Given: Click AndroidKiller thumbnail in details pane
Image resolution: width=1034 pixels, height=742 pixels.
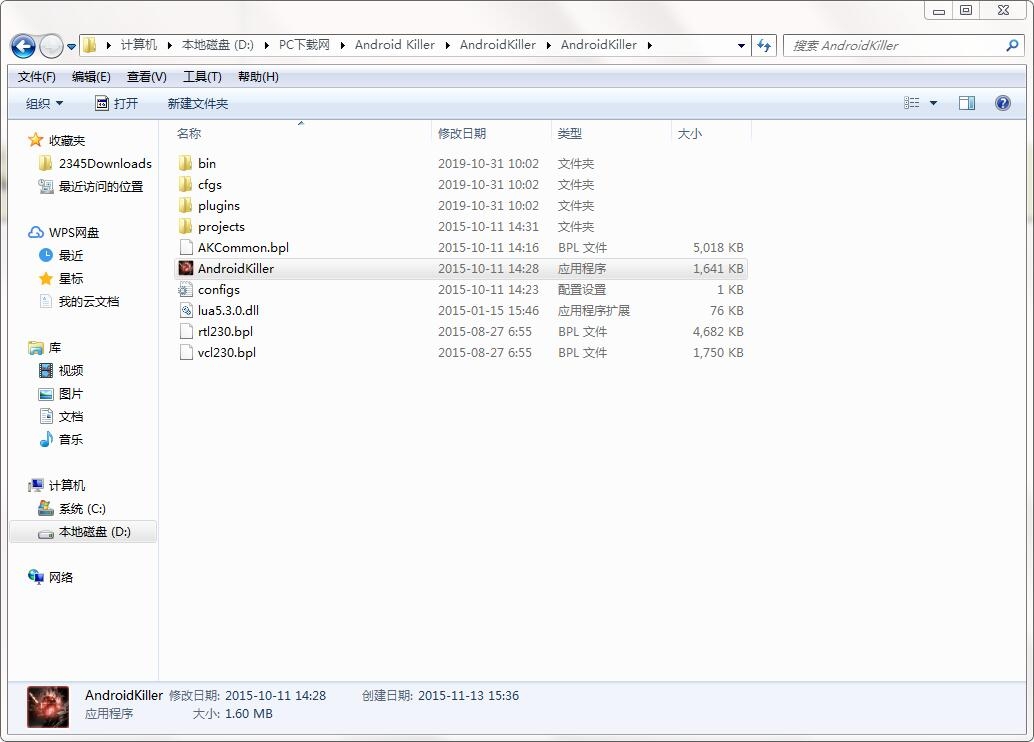Looking at the screenshot, I should (x=47, y=706).
